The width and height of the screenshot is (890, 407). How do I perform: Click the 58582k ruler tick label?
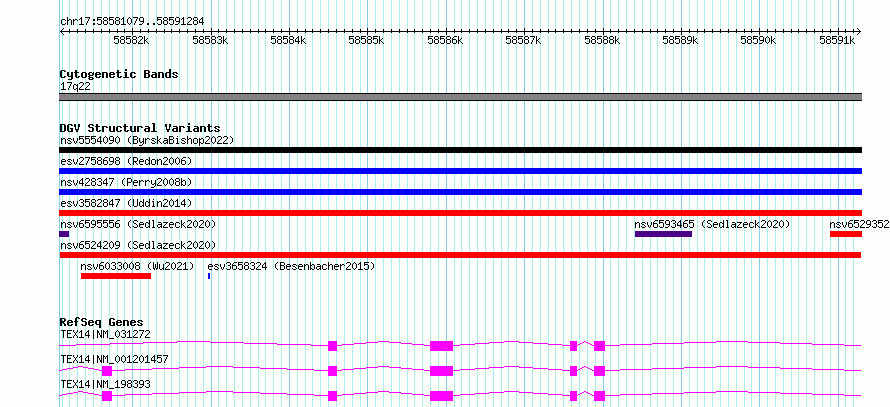131,41
